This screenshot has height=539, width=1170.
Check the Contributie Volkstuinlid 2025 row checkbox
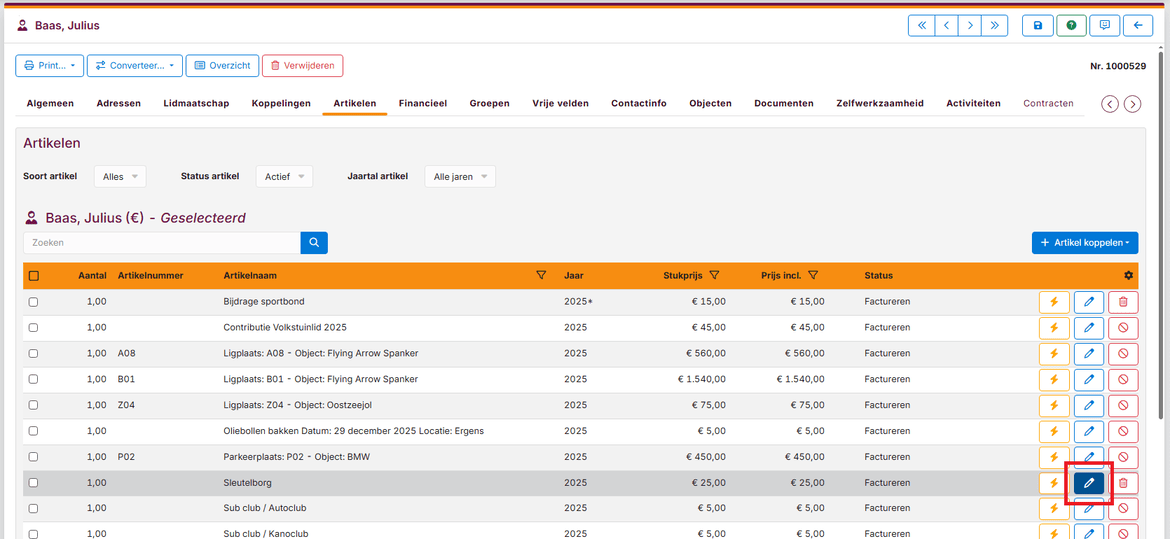34,328
